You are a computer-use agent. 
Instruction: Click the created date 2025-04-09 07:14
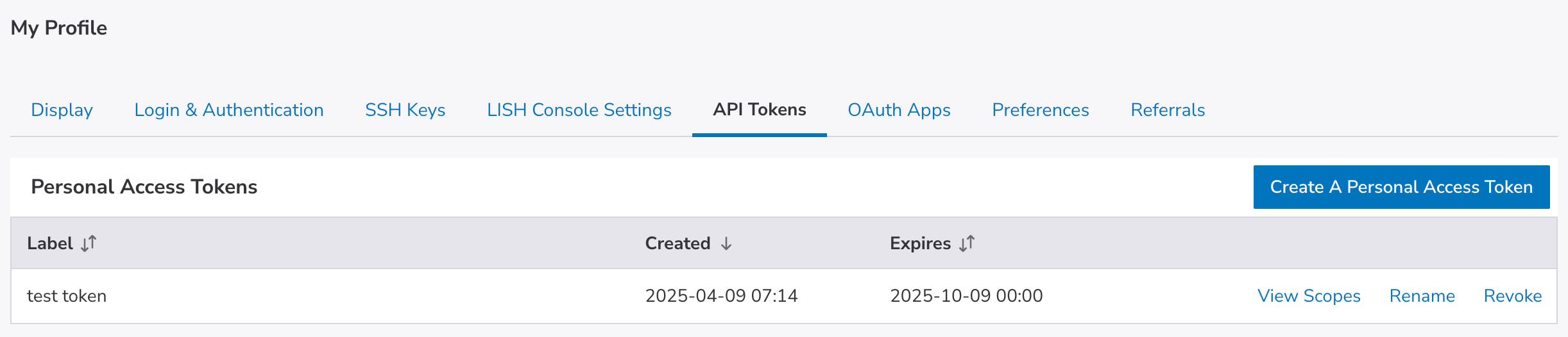tap(721, 296)
